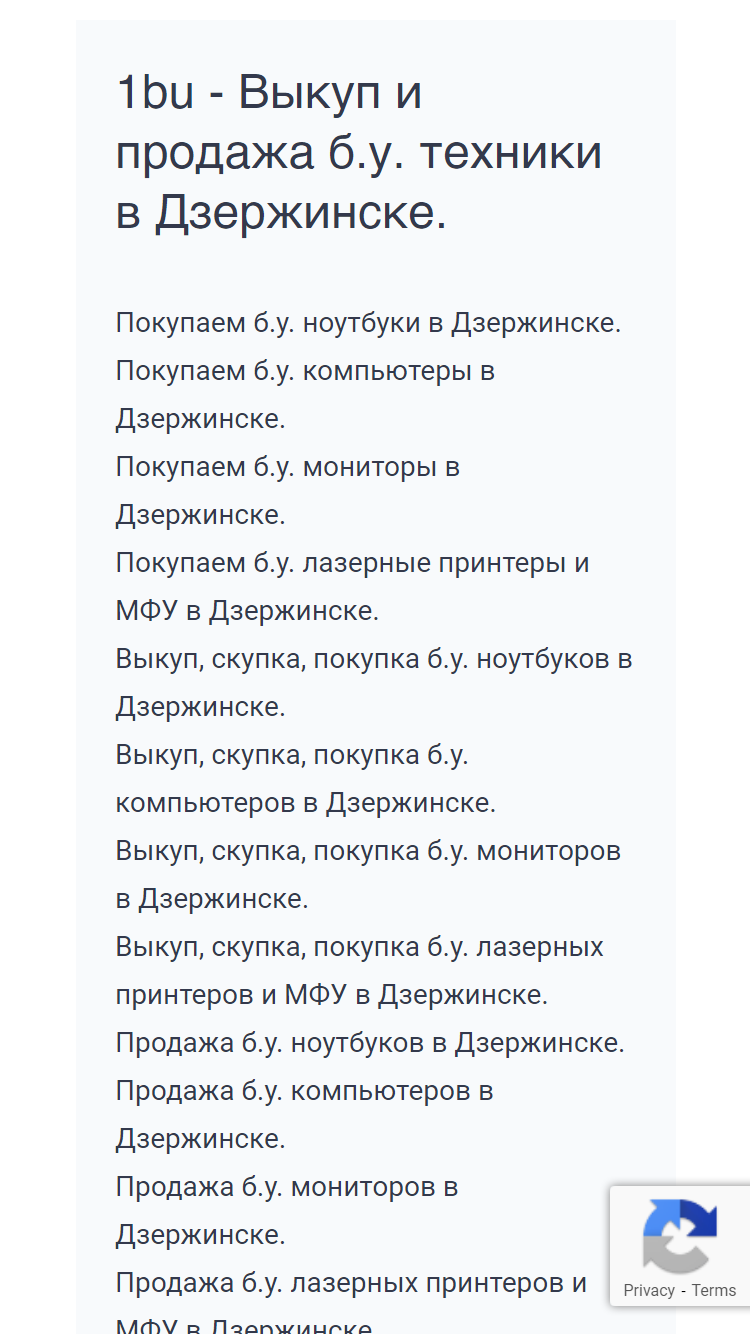This screenshot has height=1334, width=750.
Task: Click line 'Выкуп, скупка, покупка б.у. ноутбуков в'
Action: click(374, 660)
